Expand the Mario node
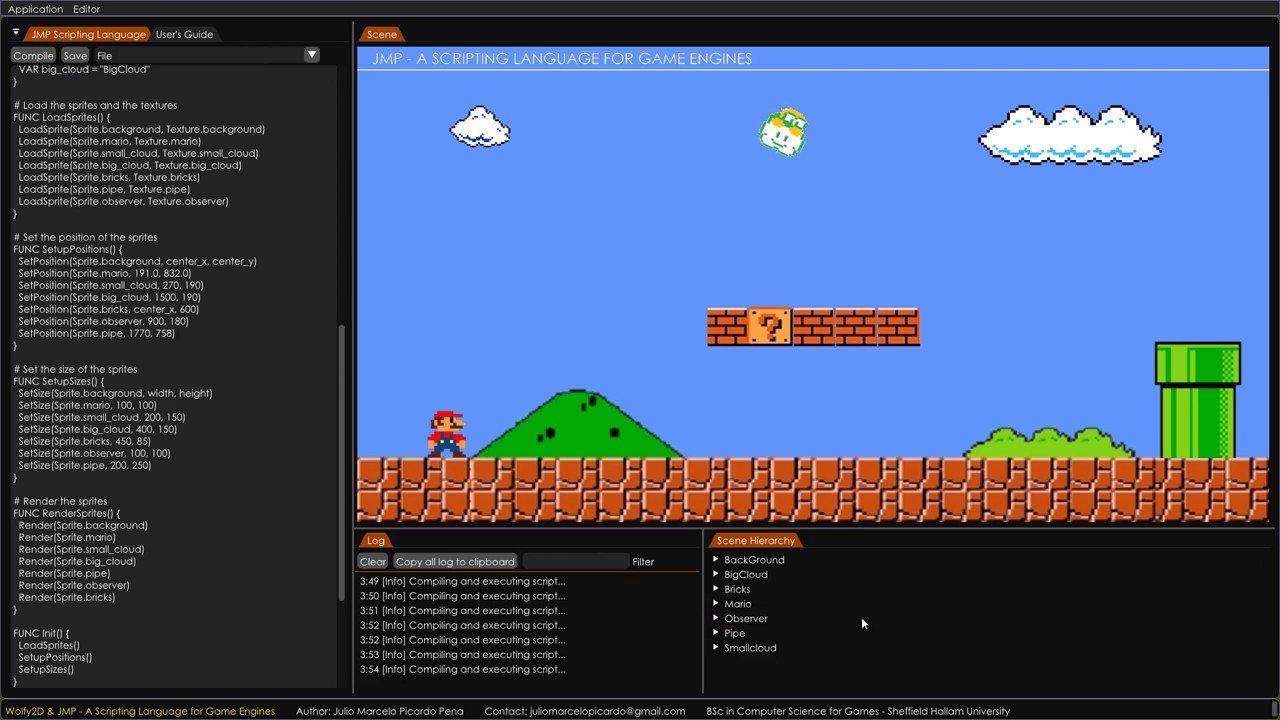 716,604
